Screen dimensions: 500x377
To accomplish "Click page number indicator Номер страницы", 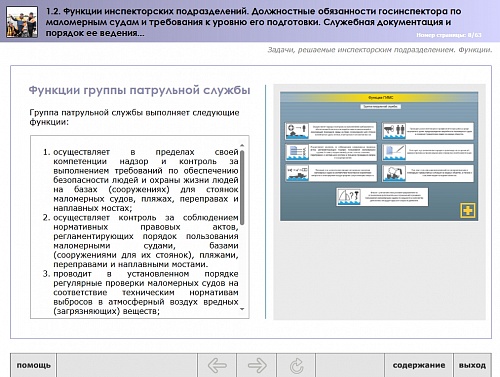I will pyautogui.click(x=449, y=35).
